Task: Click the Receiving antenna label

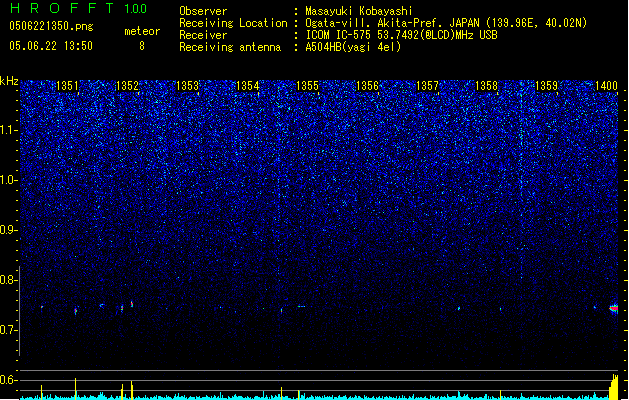Action: (x=230, y=47)
